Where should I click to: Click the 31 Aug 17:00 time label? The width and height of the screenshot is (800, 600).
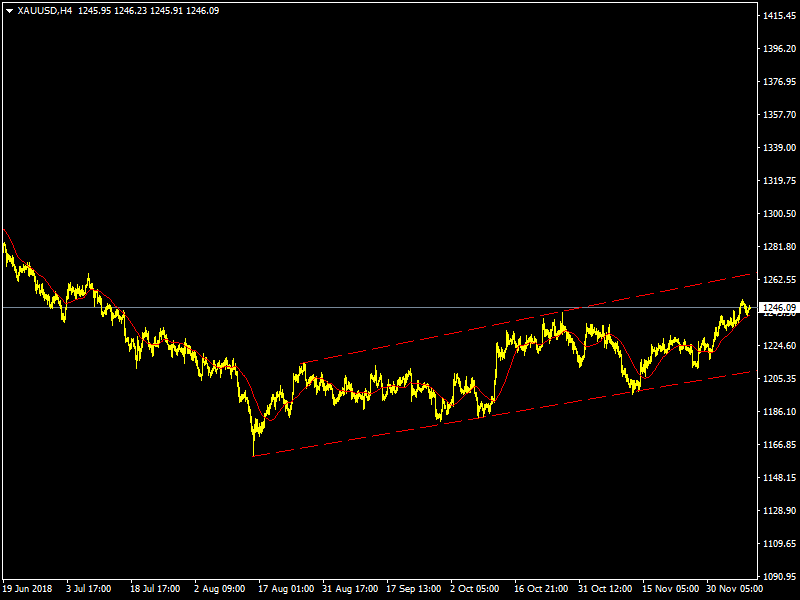(350, 589)
